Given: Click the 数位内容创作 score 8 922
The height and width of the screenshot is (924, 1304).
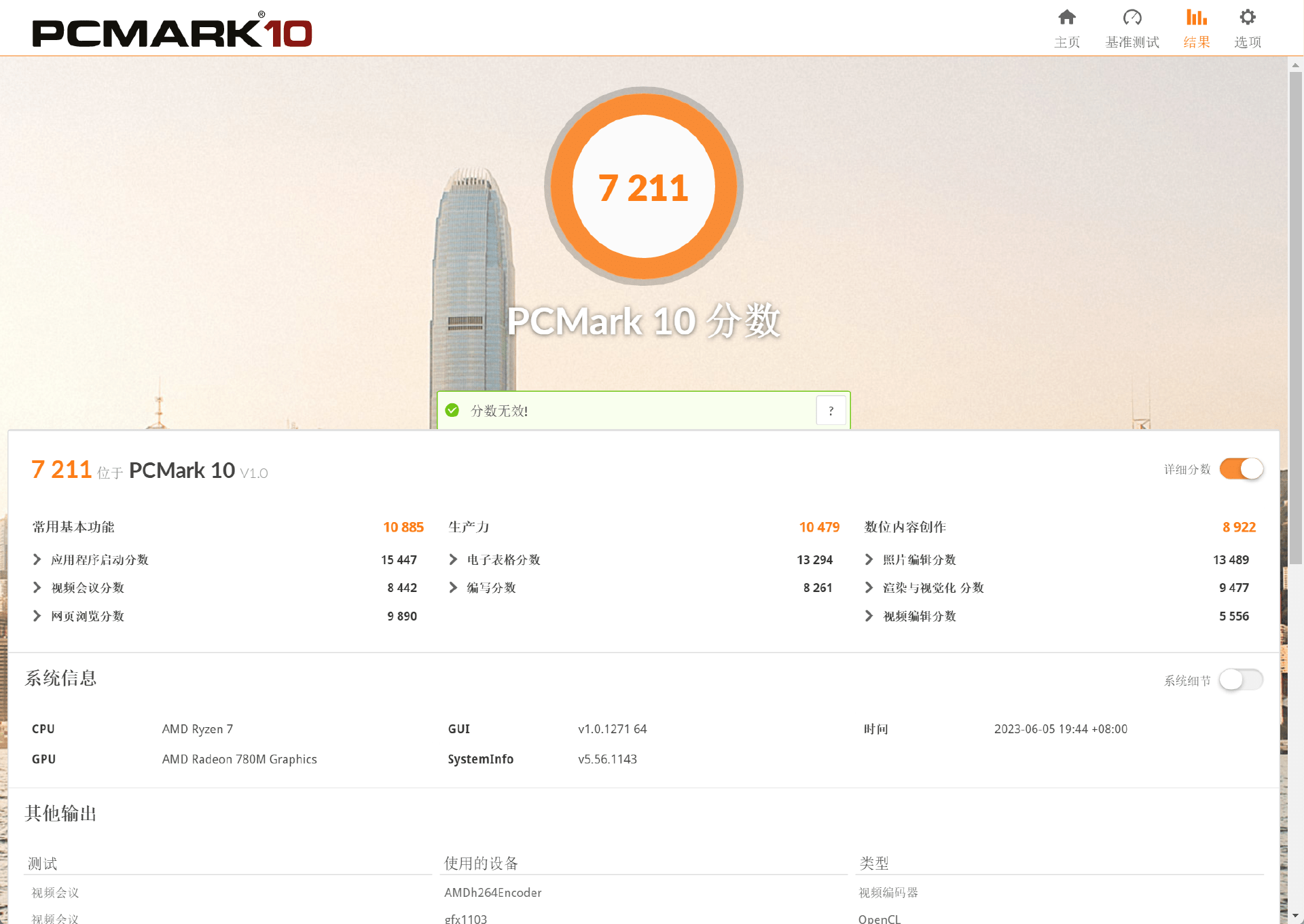Looking at the screenshot, I should [x=1239, y=527].
